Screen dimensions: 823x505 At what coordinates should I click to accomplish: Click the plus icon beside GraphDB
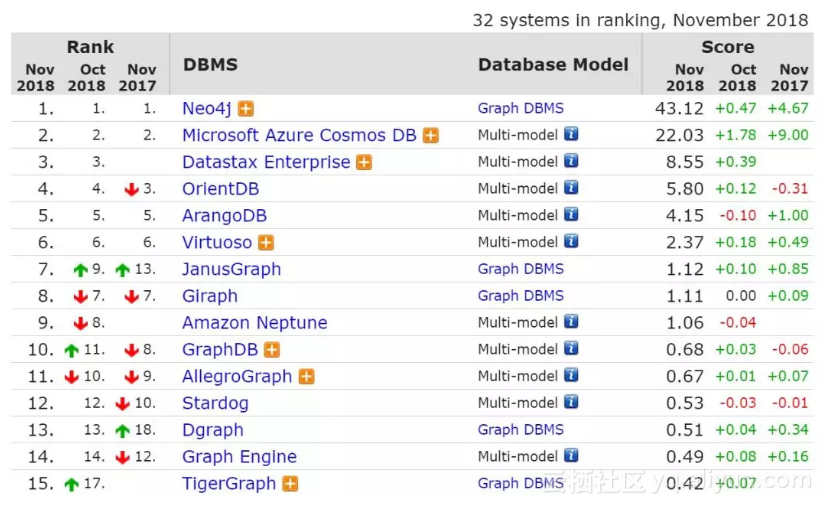(272, 350)
